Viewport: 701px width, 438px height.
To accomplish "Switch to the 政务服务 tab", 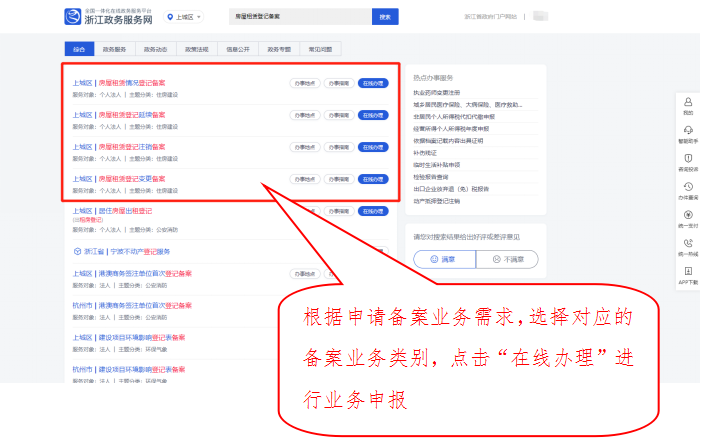I will pos(114,49).
